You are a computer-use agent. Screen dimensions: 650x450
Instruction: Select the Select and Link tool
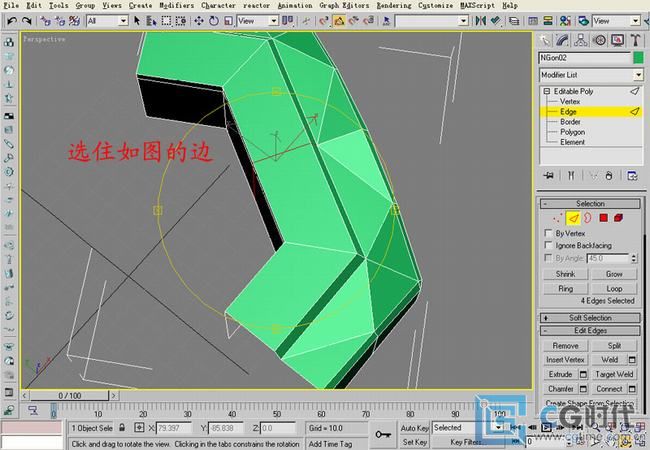(46, 21)
